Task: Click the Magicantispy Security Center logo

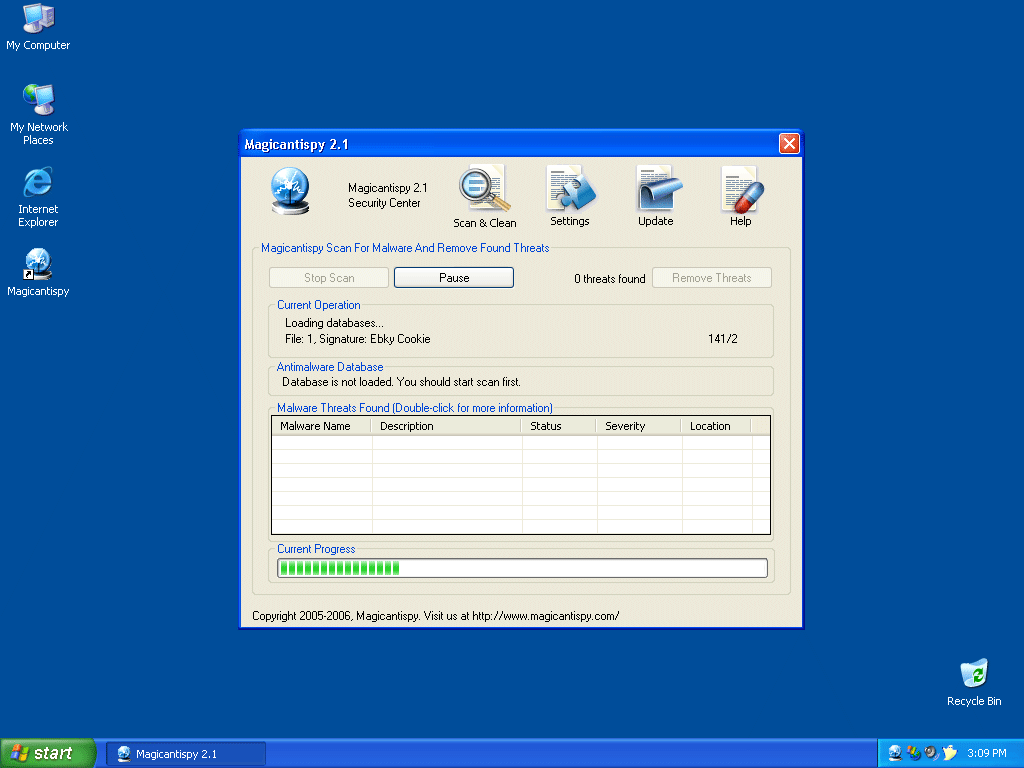Action: 291,190
